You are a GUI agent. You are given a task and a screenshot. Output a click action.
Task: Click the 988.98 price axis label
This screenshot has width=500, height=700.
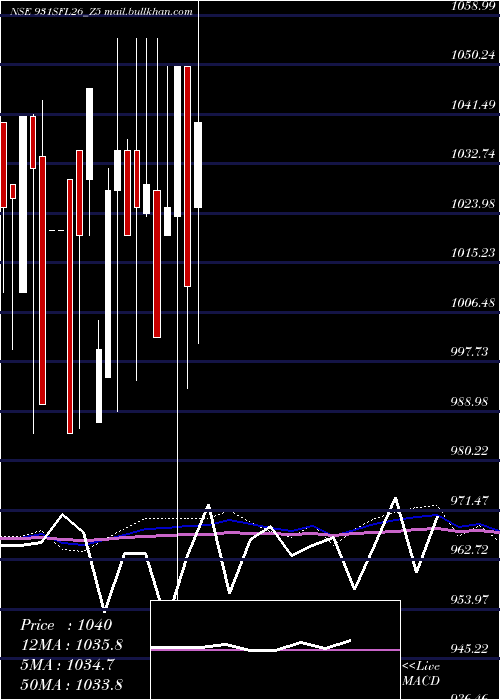[x=469, y=401]
